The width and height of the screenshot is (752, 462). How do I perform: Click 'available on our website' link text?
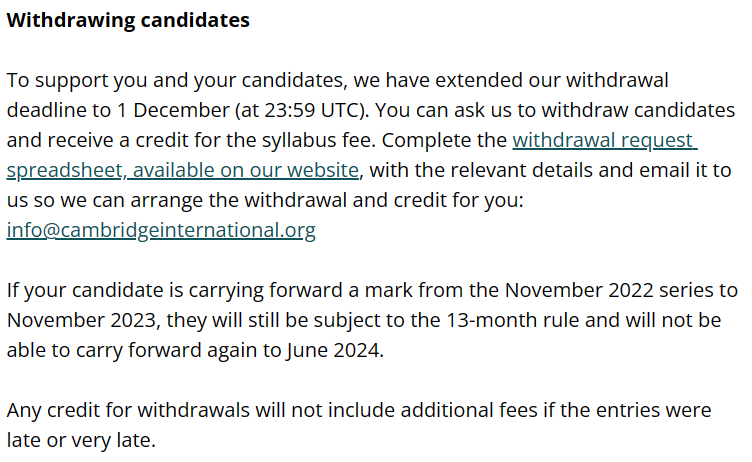pos(246,170)
